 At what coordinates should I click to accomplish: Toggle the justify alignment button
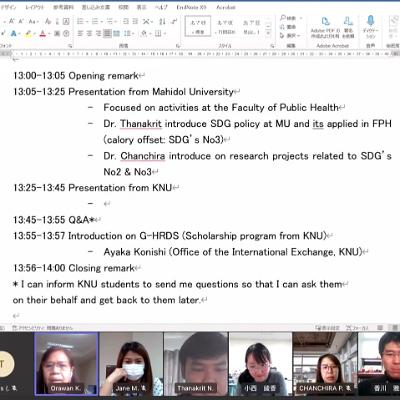click(107, 33)
